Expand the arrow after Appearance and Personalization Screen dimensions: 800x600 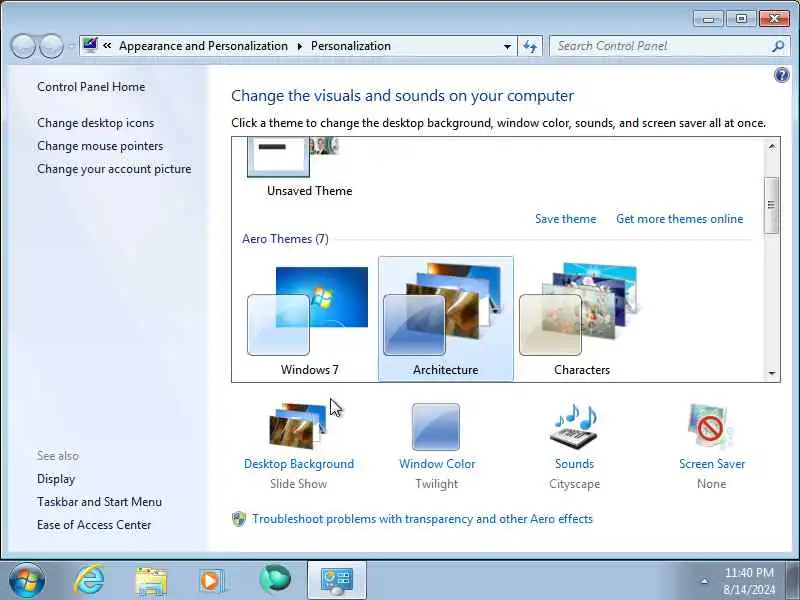[x=299, y=46]
